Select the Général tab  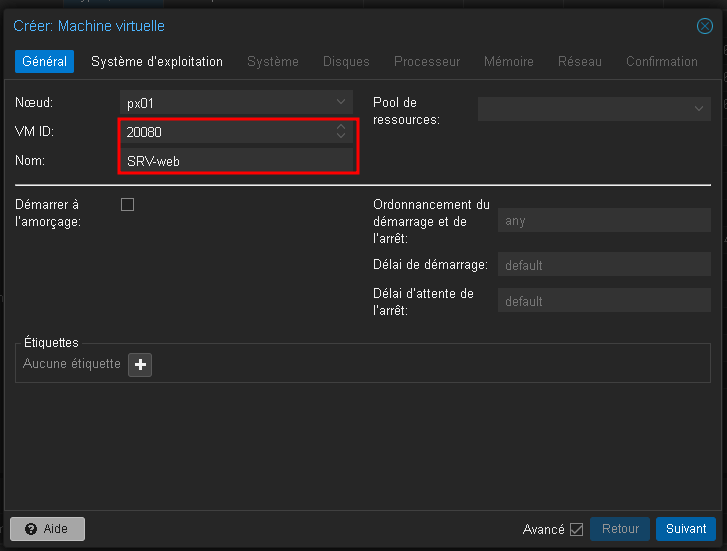(x=44, y=62)
